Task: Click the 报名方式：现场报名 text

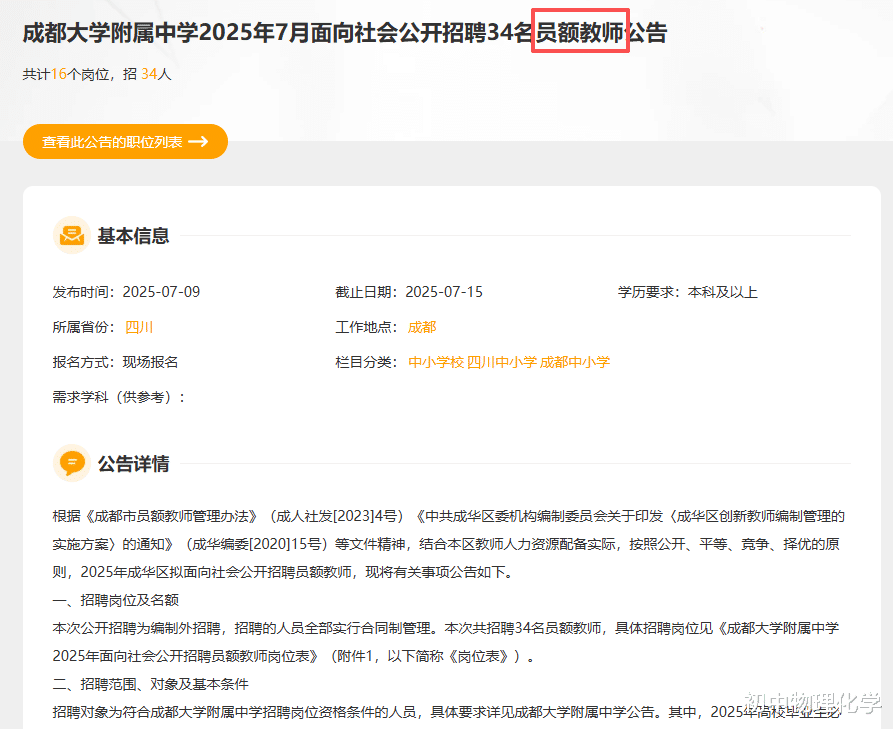Action: (x=115, y=362)
